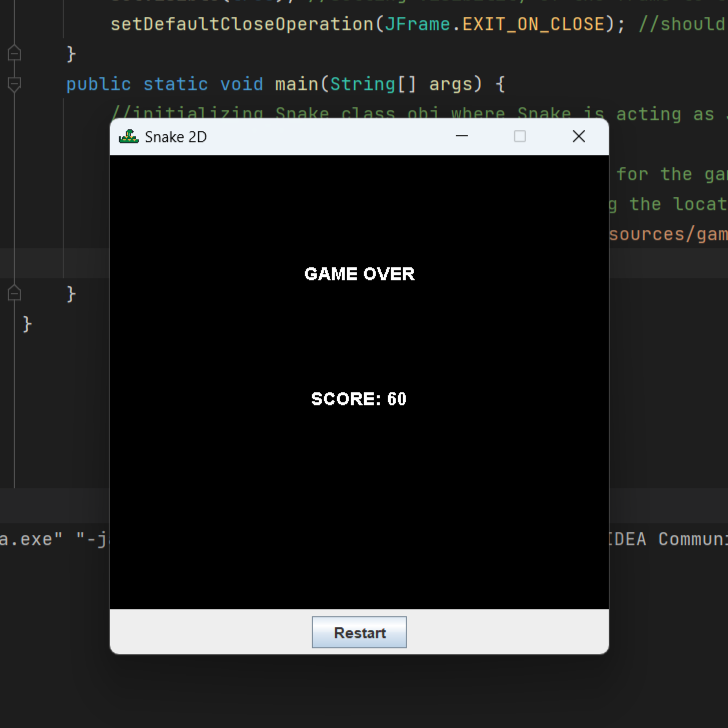This screenshot has height=728, width=728.
Task: Close the Snake 2D game window
Action: coord(578,136)
